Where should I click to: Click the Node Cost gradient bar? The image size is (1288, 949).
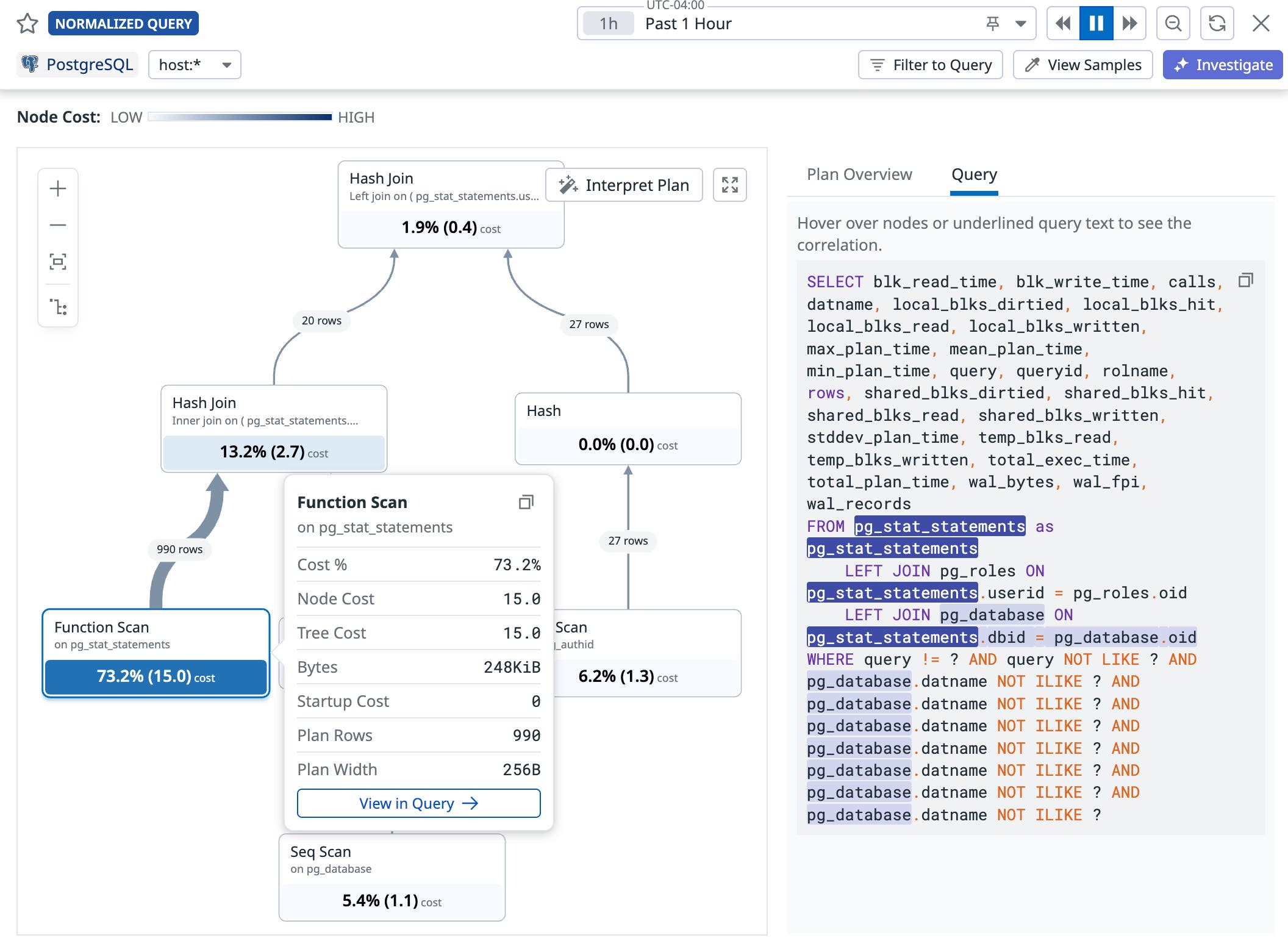point(240,117)
